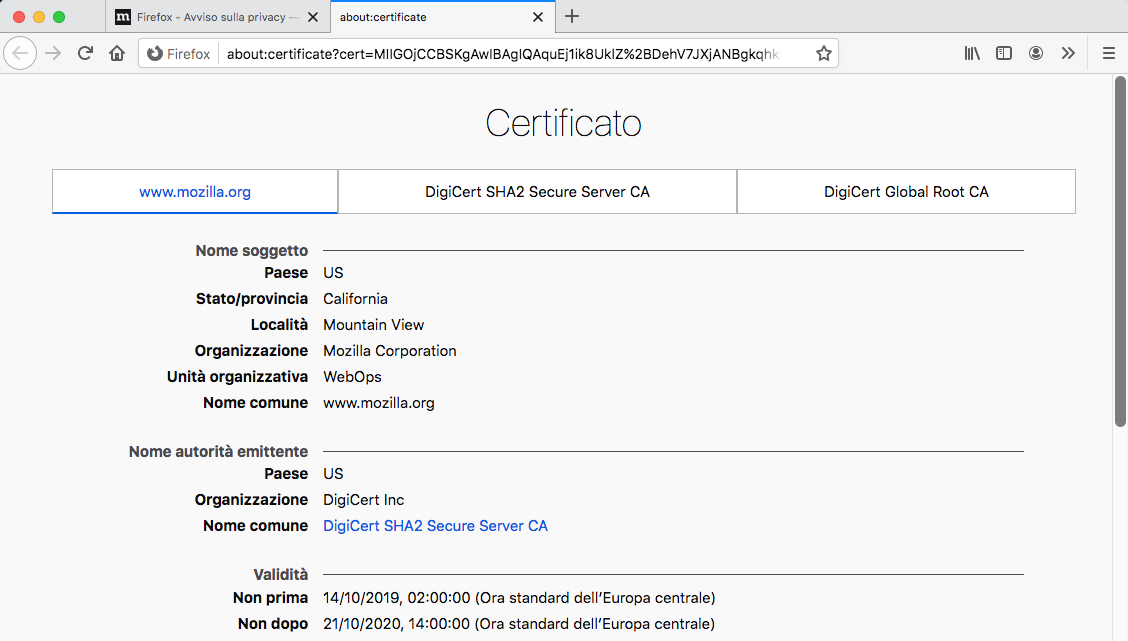Image resolution: width=1128 pixels, height=641 pixels.
Task: Select the Non prima date 14/10/2019
Action: [x=519, y=598]
